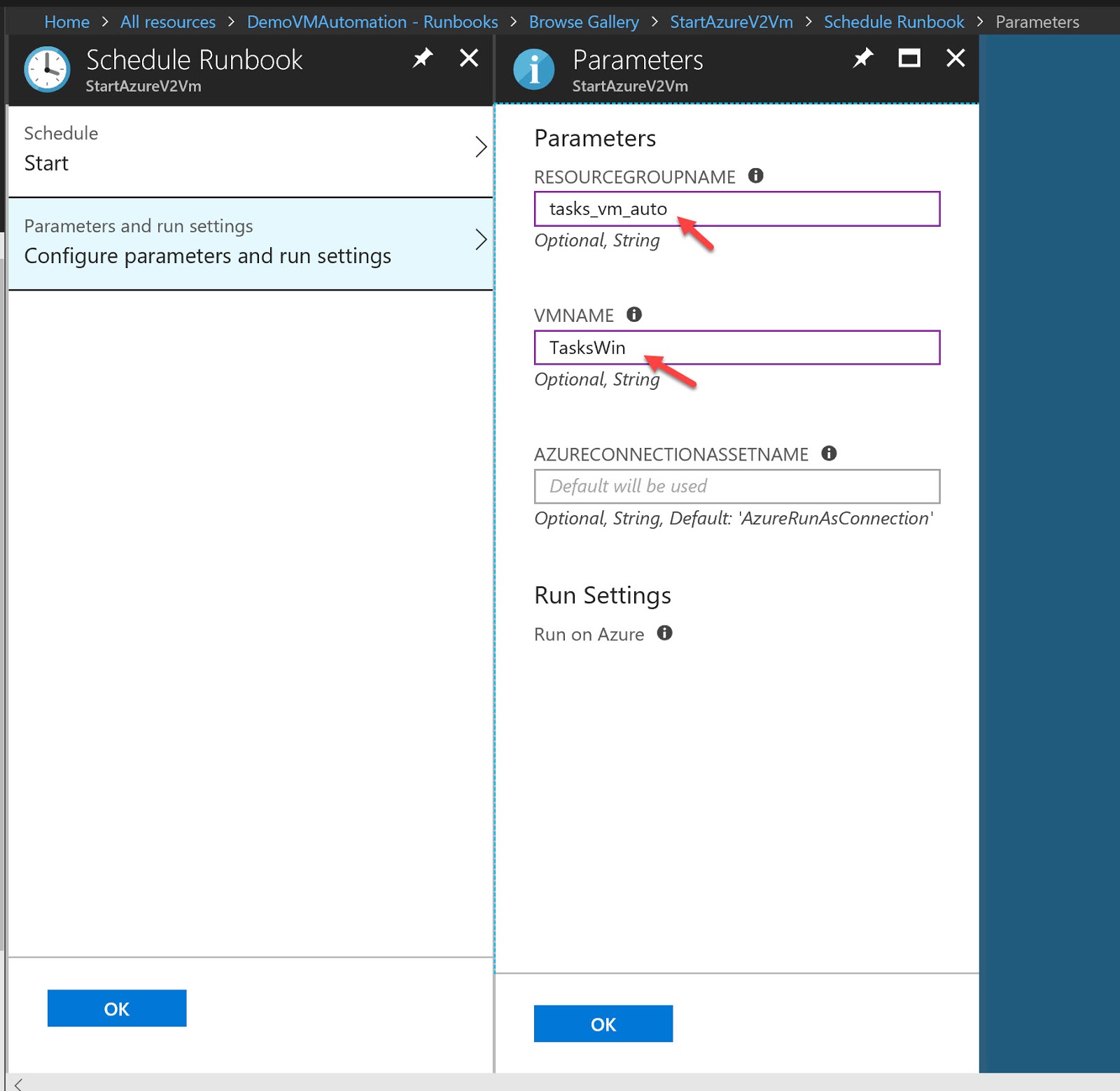This screenshot has height=1091, width=1120.
Task: Open All resources from the breadcrumb
Action: point(167,22)
